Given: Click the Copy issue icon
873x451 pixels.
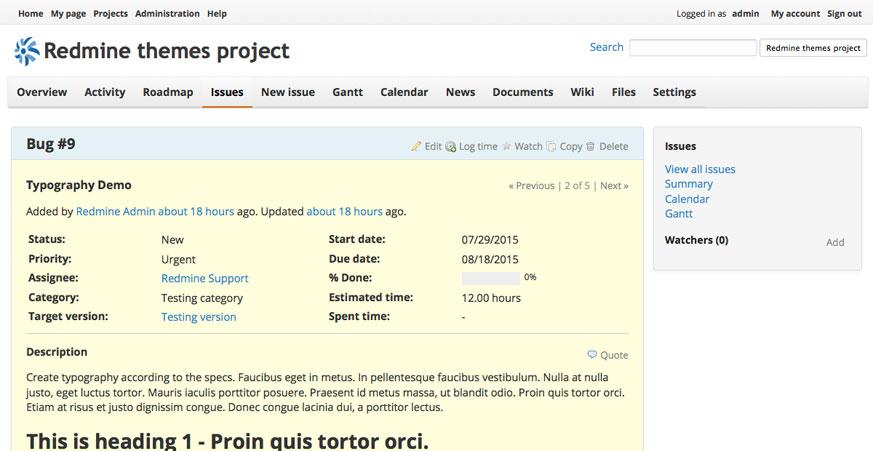Looking at the screenshot, I should pos(552,146).
